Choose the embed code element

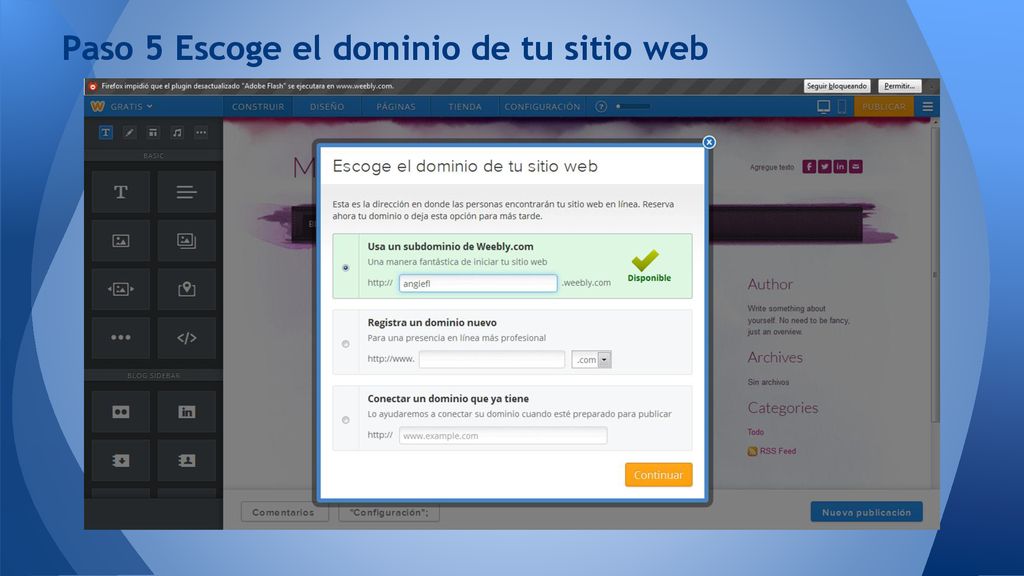click(x=186, y=338)
